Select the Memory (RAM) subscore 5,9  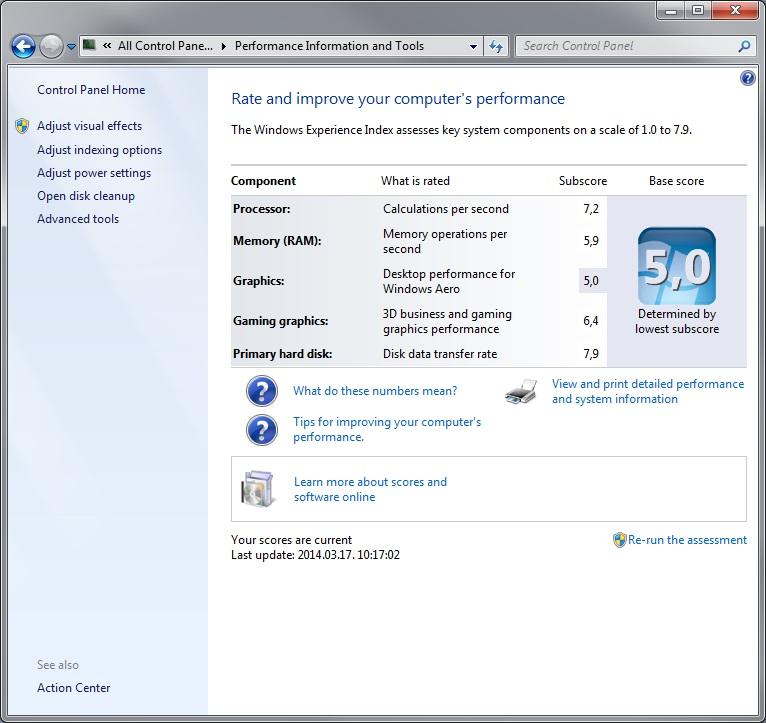coord(591,241)
